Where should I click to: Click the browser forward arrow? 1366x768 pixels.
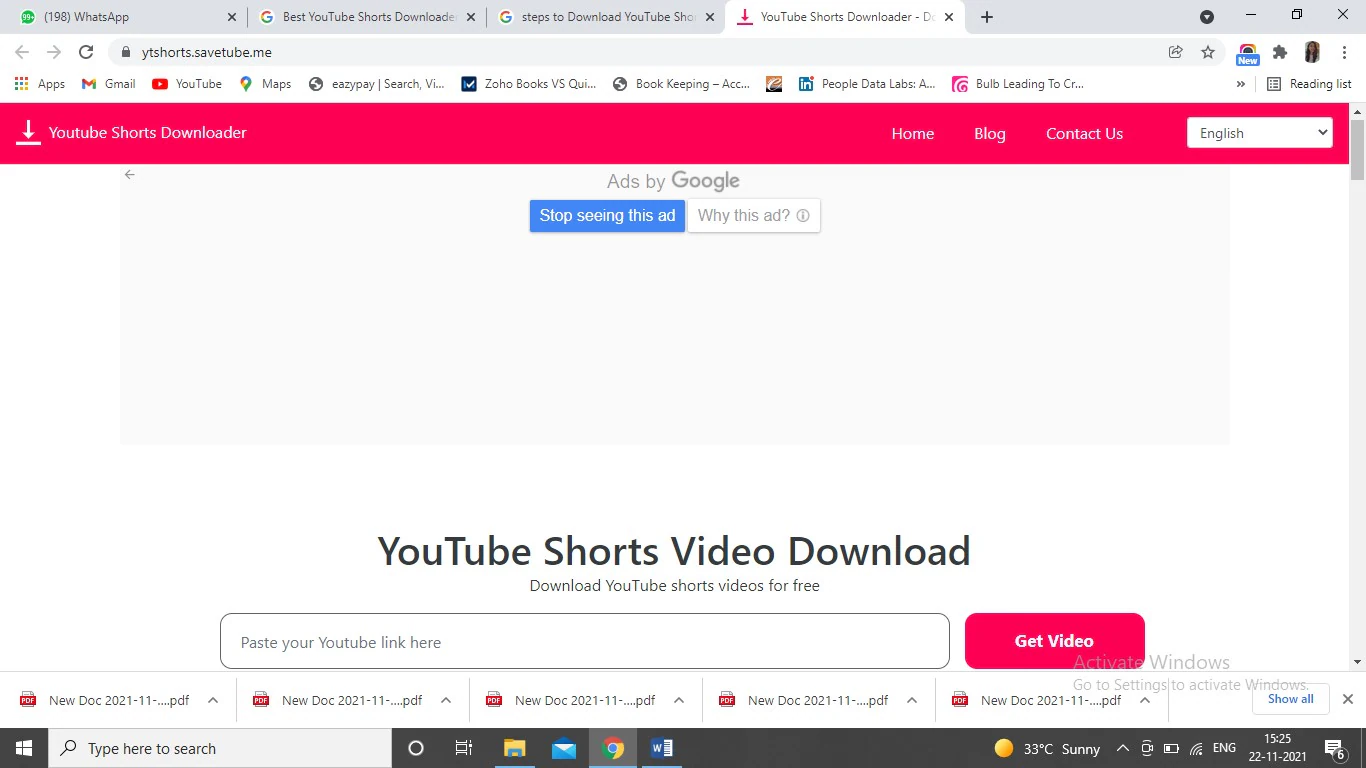point(54,52)
